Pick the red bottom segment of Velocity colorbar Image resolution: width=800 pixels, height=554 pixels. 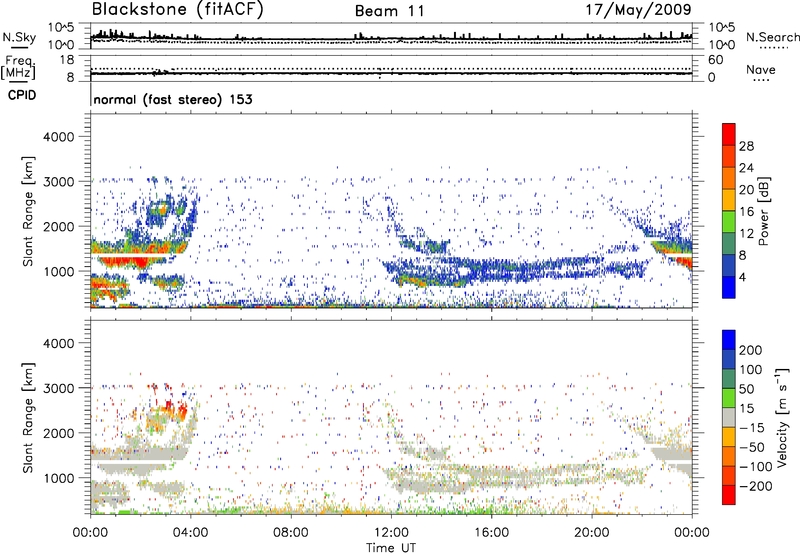pos(729,495)
